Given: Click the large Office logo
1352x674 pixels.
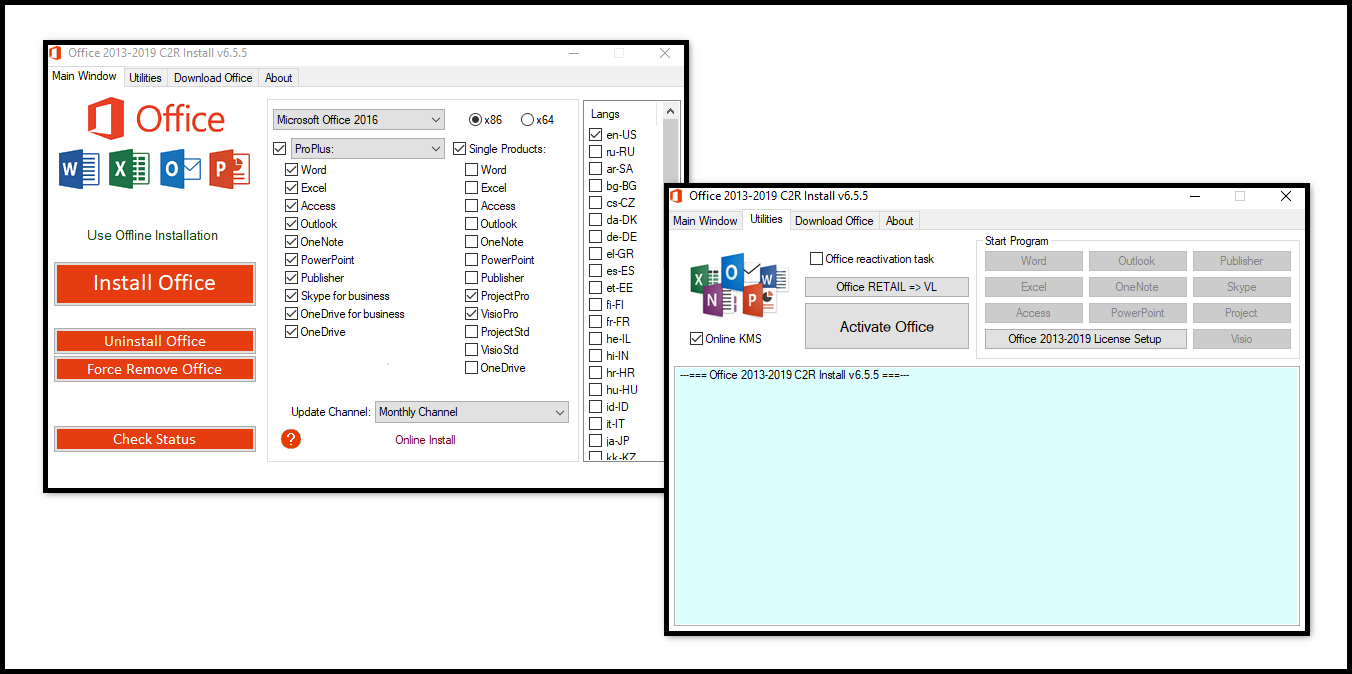Looking at the screenshot, I should pyautogui.click(x=156, y=119).
